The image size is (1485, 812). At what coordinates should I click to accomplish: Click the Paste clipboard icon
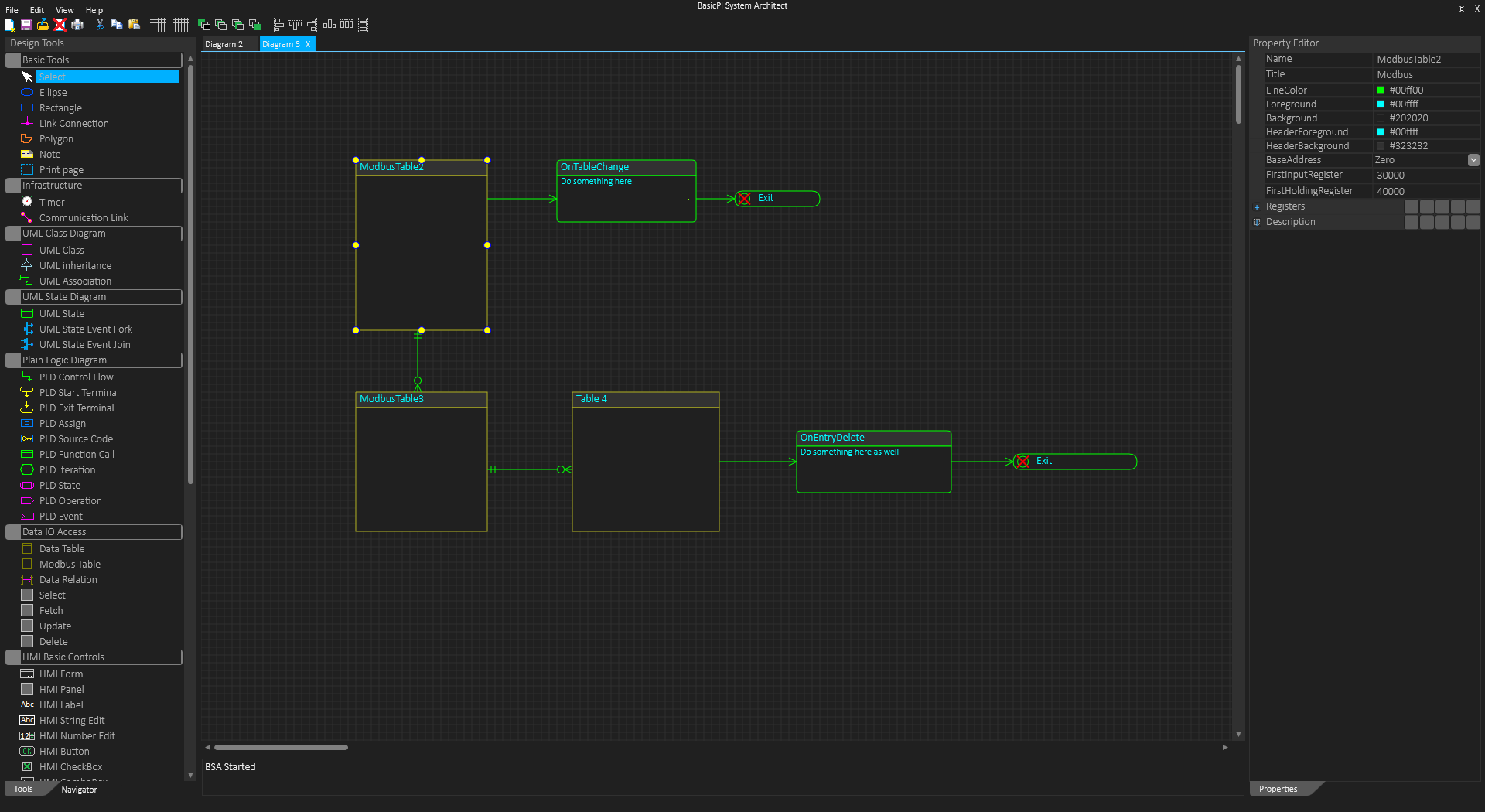134,25
